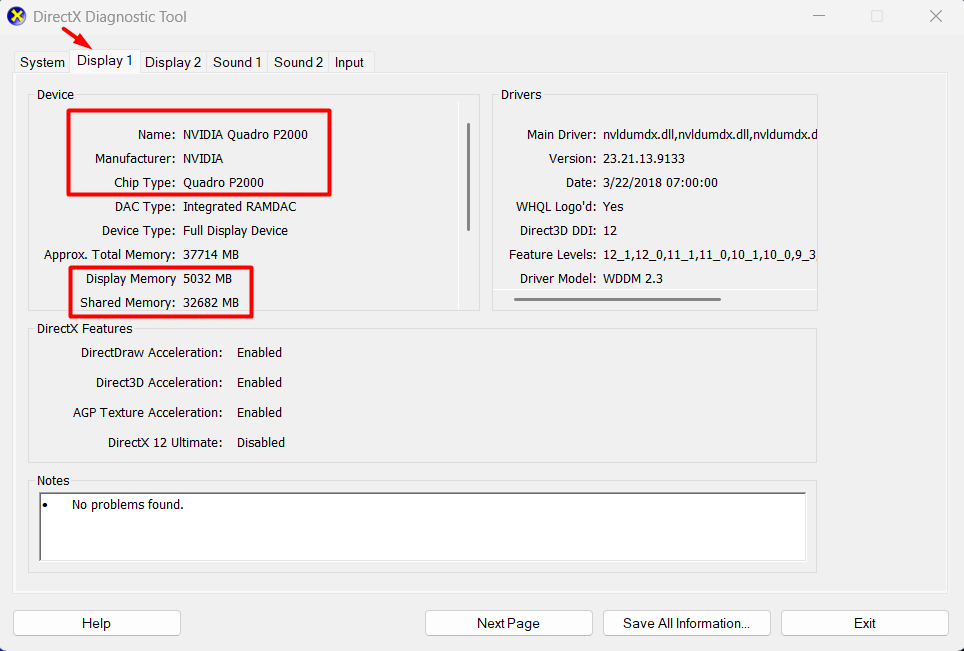This screenshot has width=964, height=651.
Task: Switch to the System tab
Action: 42,62
